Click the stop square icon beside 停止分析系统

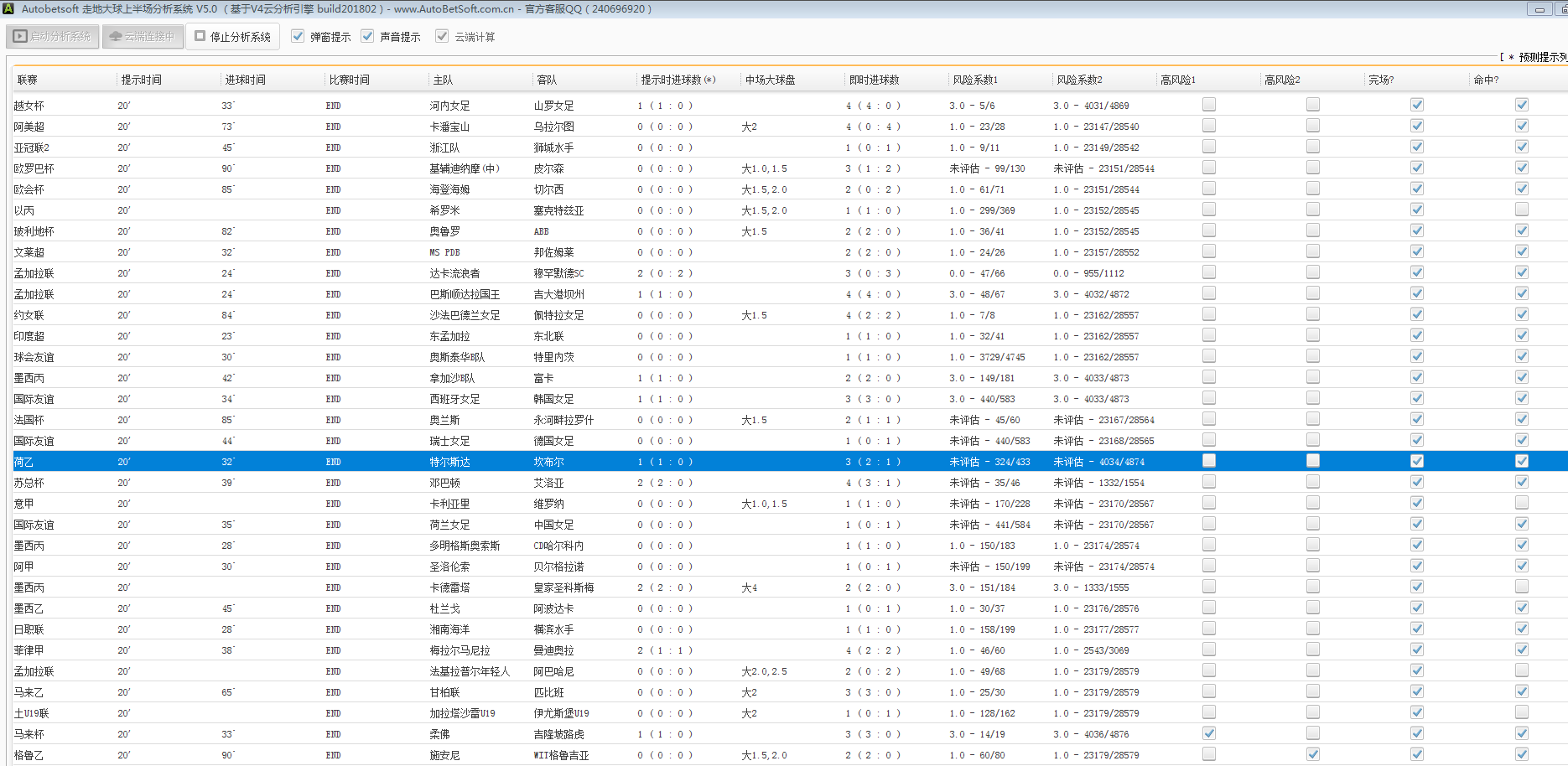point(200,36)
